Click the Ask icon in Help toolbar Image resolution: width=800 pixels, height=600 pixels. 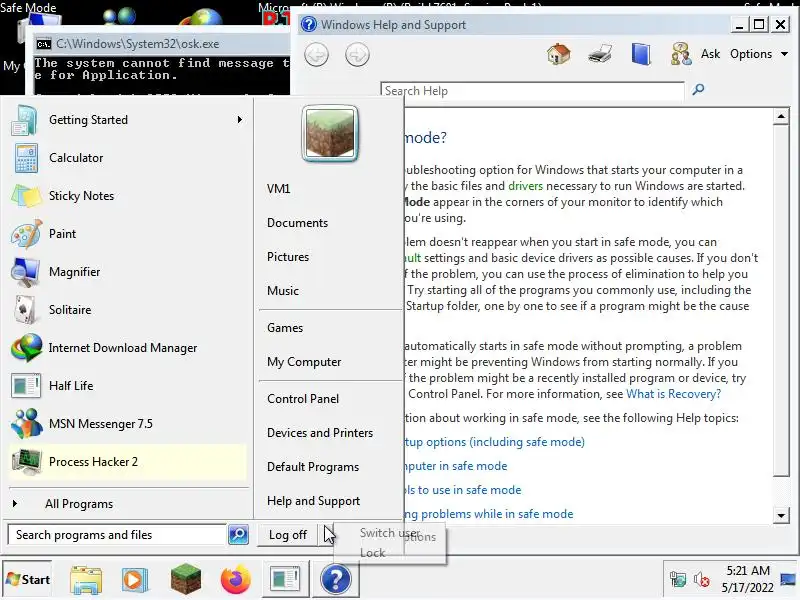click(x=681, y=54)
